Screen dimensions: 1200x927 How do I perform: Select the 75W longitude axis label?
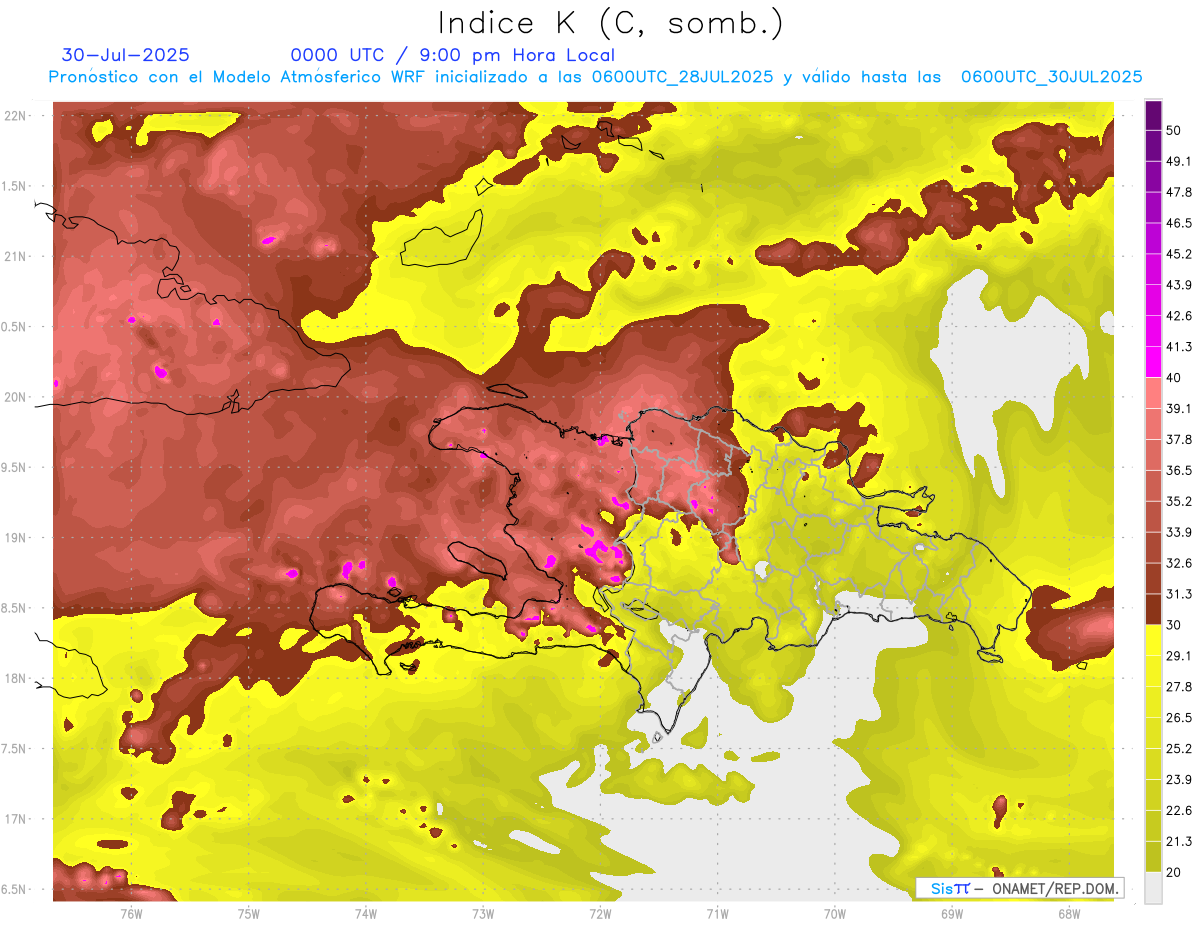click(249, 913)
